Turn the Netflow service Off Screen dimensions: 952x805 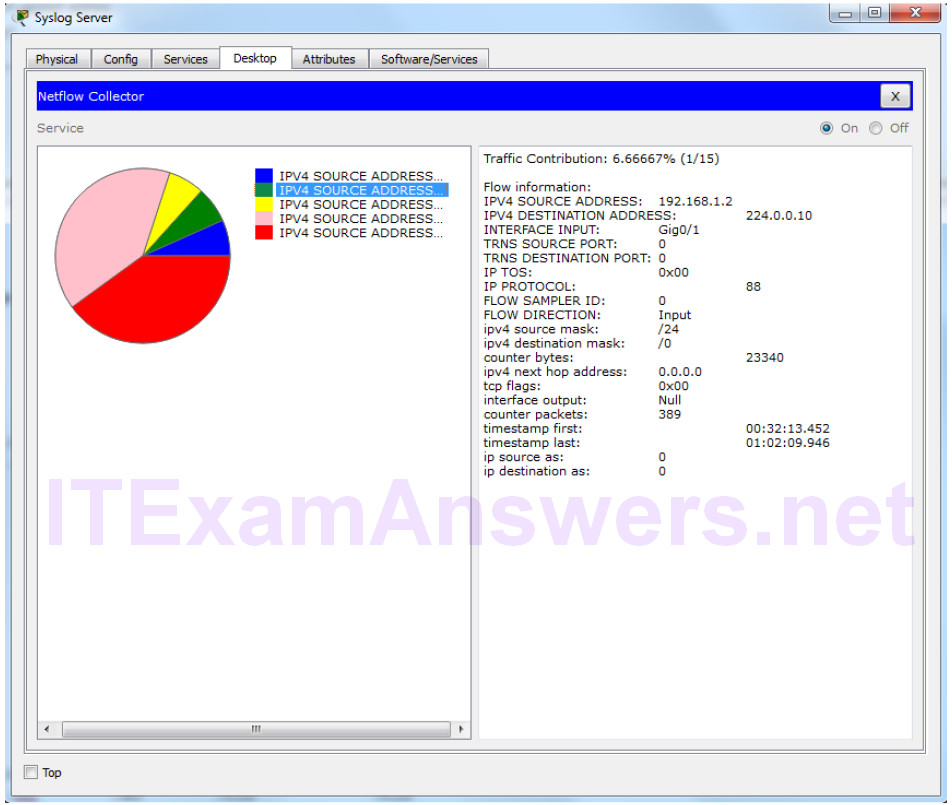pyautogui.click(x=875, y=128)
